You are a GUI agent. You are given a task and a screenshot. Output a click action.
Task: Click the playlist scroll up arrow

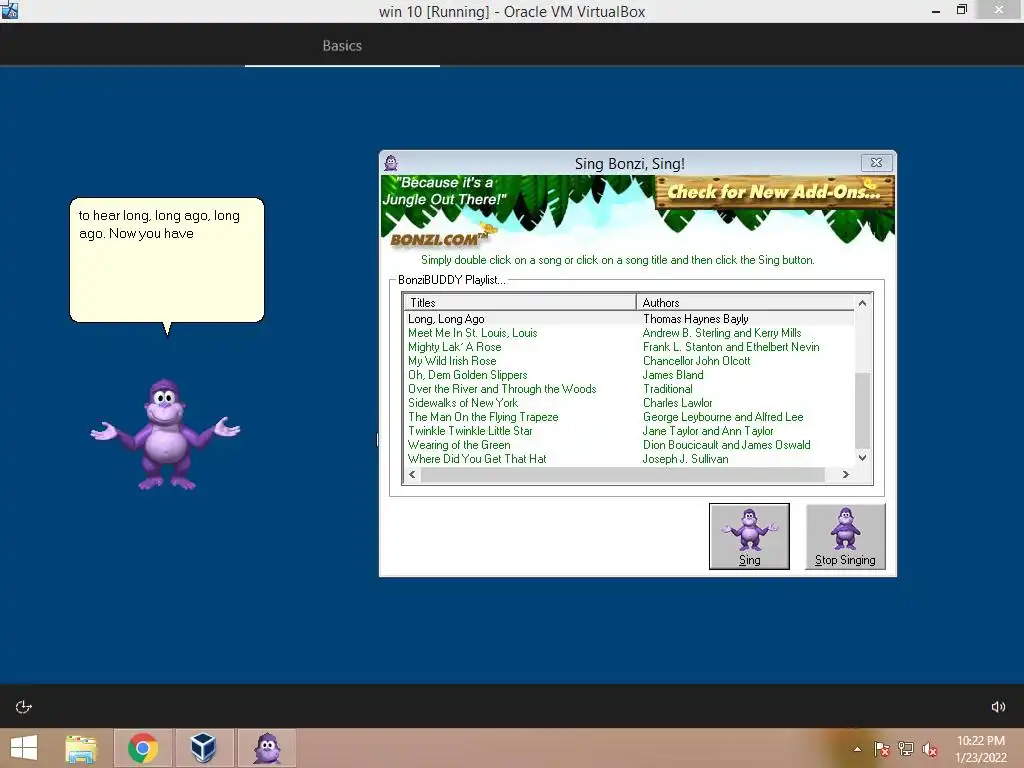862,303
